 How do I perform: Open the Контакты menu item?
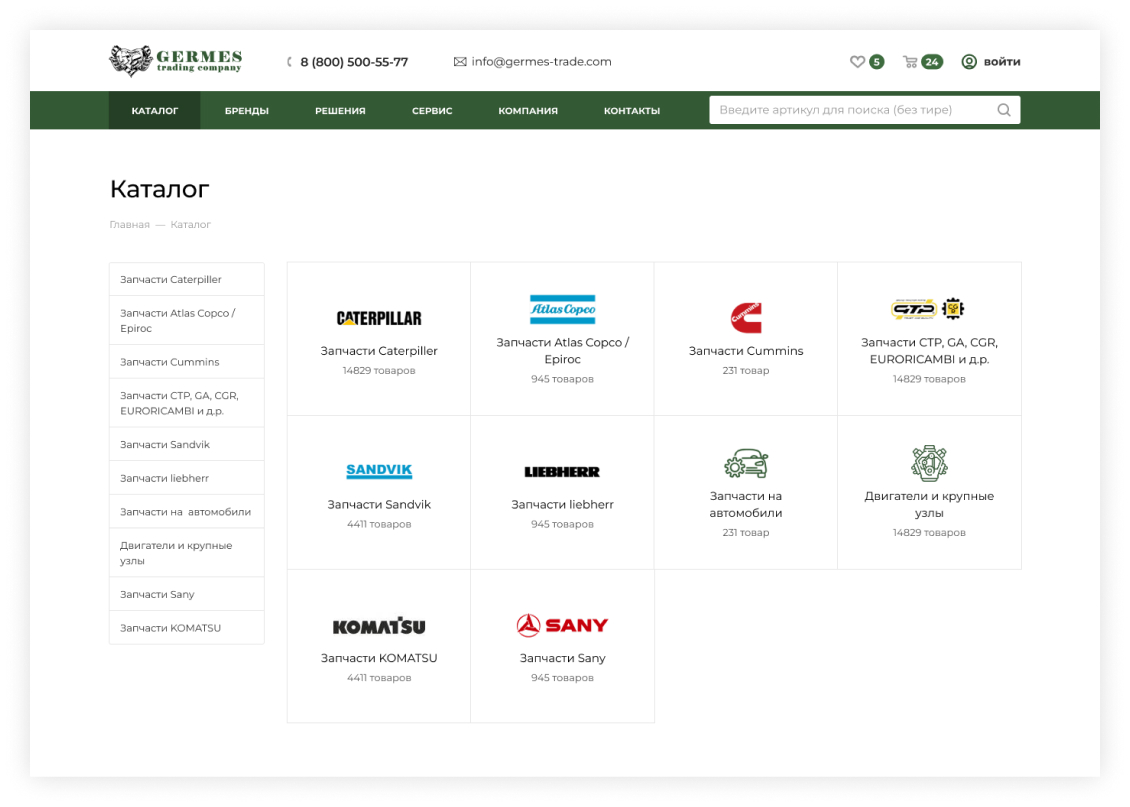click(632, 110)
